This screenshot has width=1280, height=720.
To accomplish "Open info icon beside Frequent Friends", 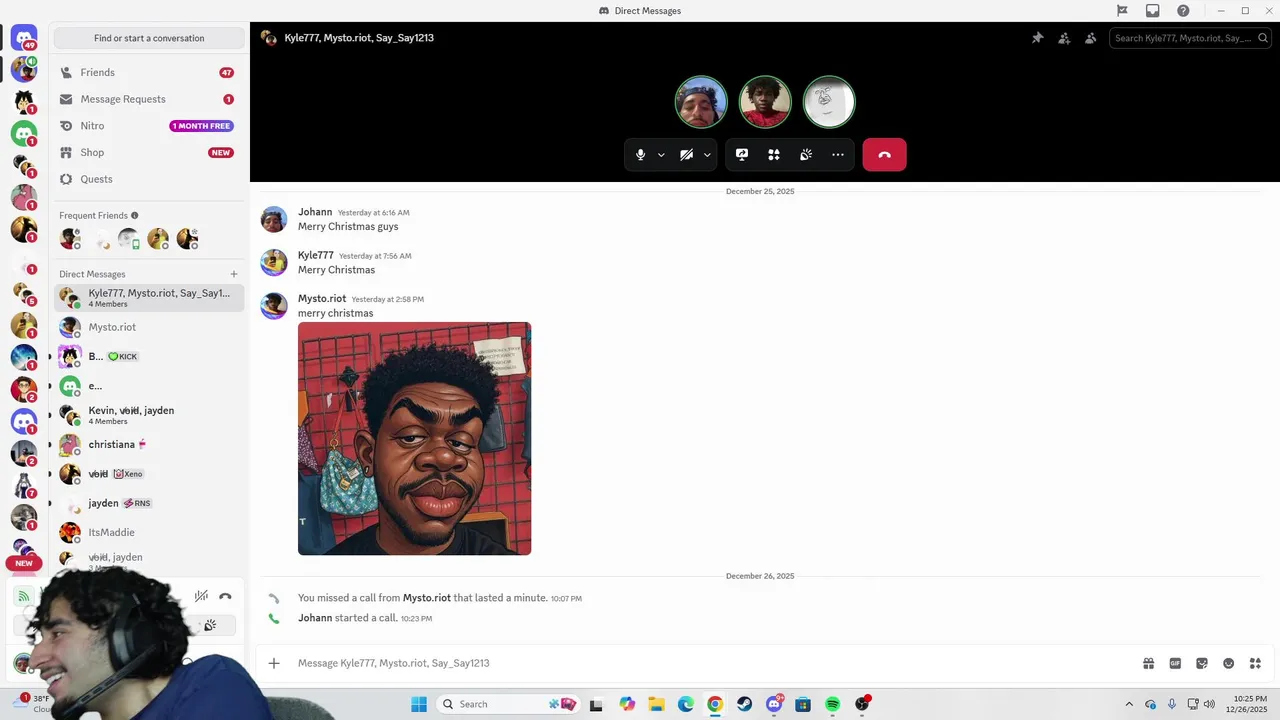I will (x=135, y=215).
